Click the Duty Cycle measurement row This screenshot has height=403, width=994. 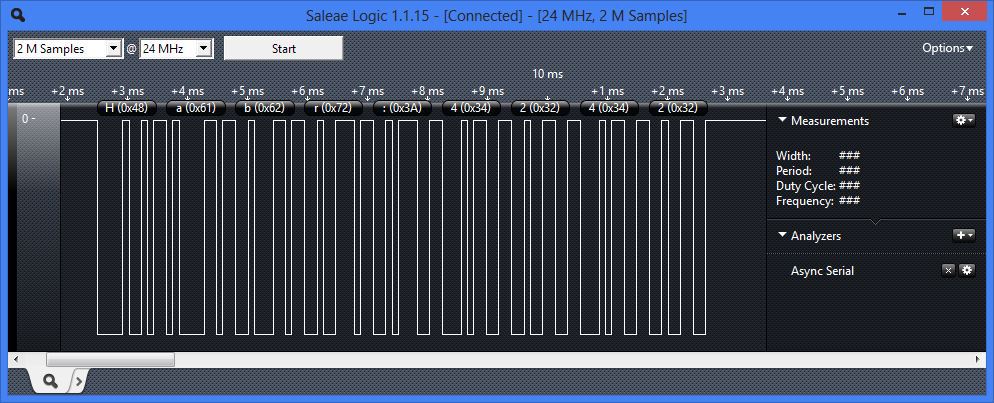818,186
